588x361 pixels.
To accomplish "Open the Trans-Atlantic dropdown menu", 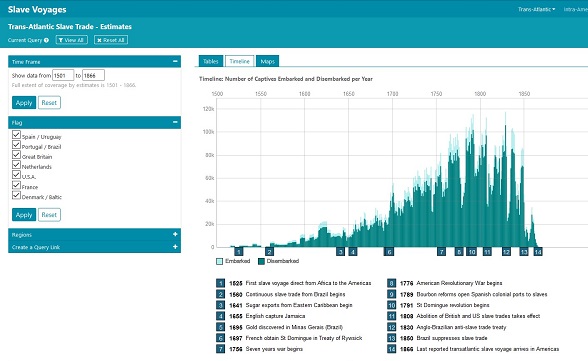I will (x=536, y=9).
